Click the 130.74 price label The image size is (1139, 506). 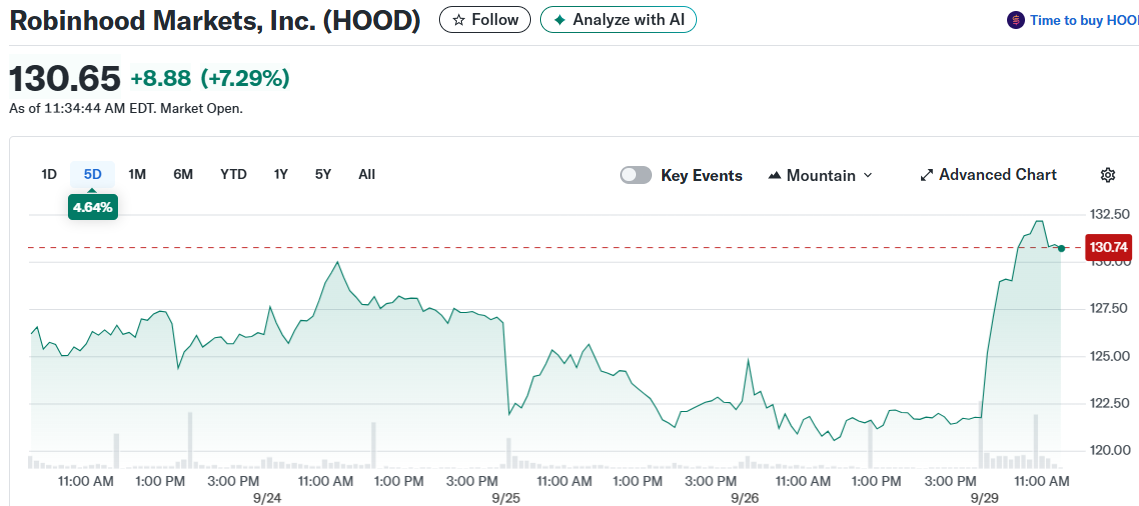point(1108,248)
